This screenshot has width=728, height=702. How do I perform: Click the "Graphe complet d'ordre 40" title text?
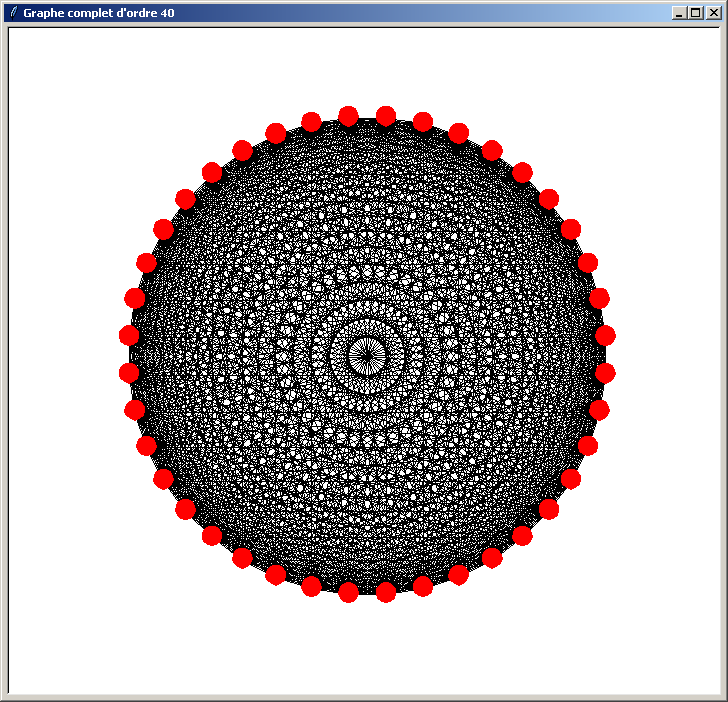tap(99, 13)
